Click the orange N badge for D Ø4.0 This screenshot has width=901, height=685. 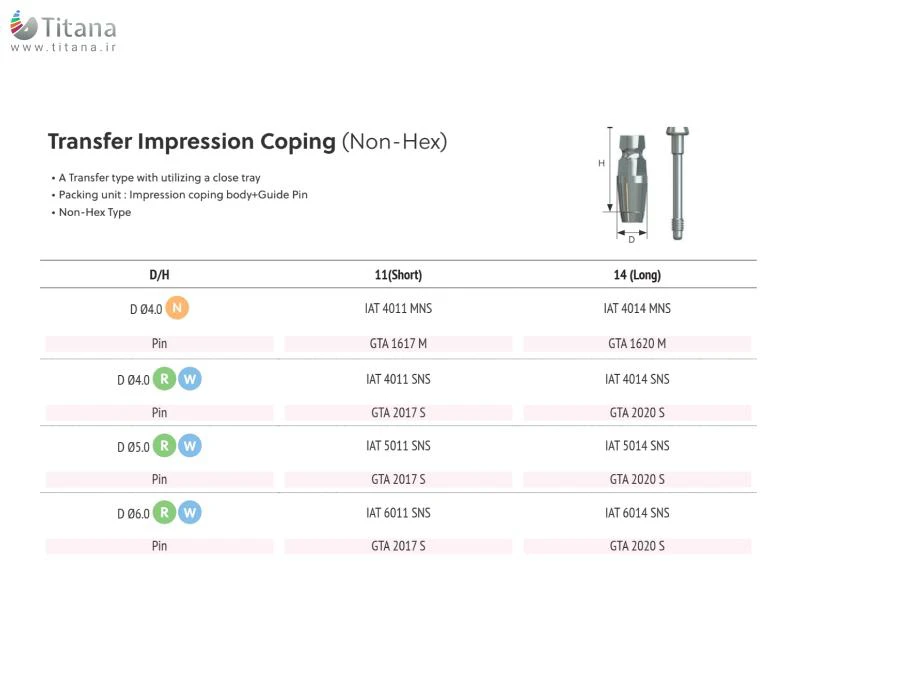pyautogui.click(x=177, y=308)
